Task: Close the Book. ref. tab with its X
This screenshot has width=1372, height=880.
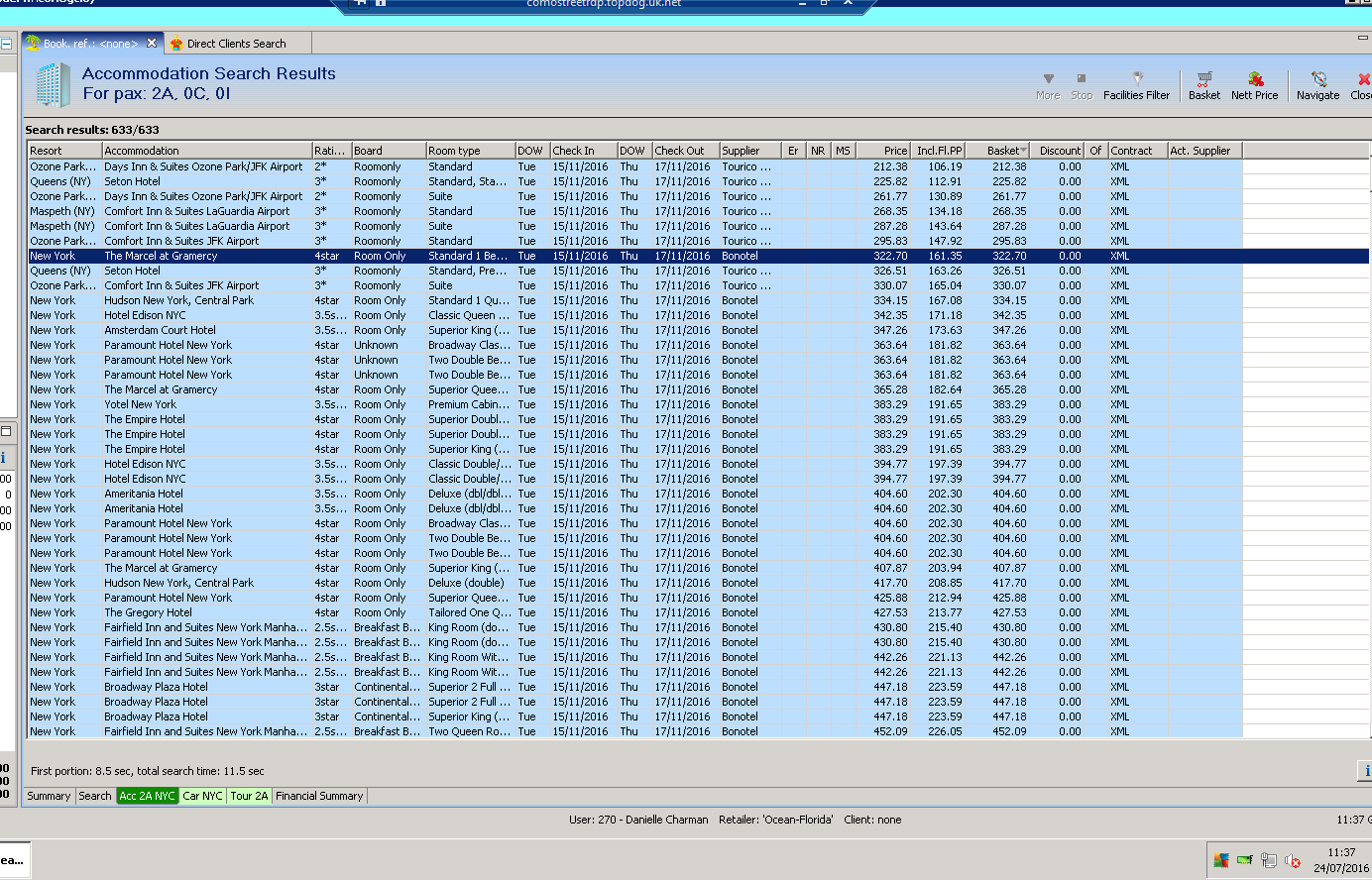Action: (152, 43)
